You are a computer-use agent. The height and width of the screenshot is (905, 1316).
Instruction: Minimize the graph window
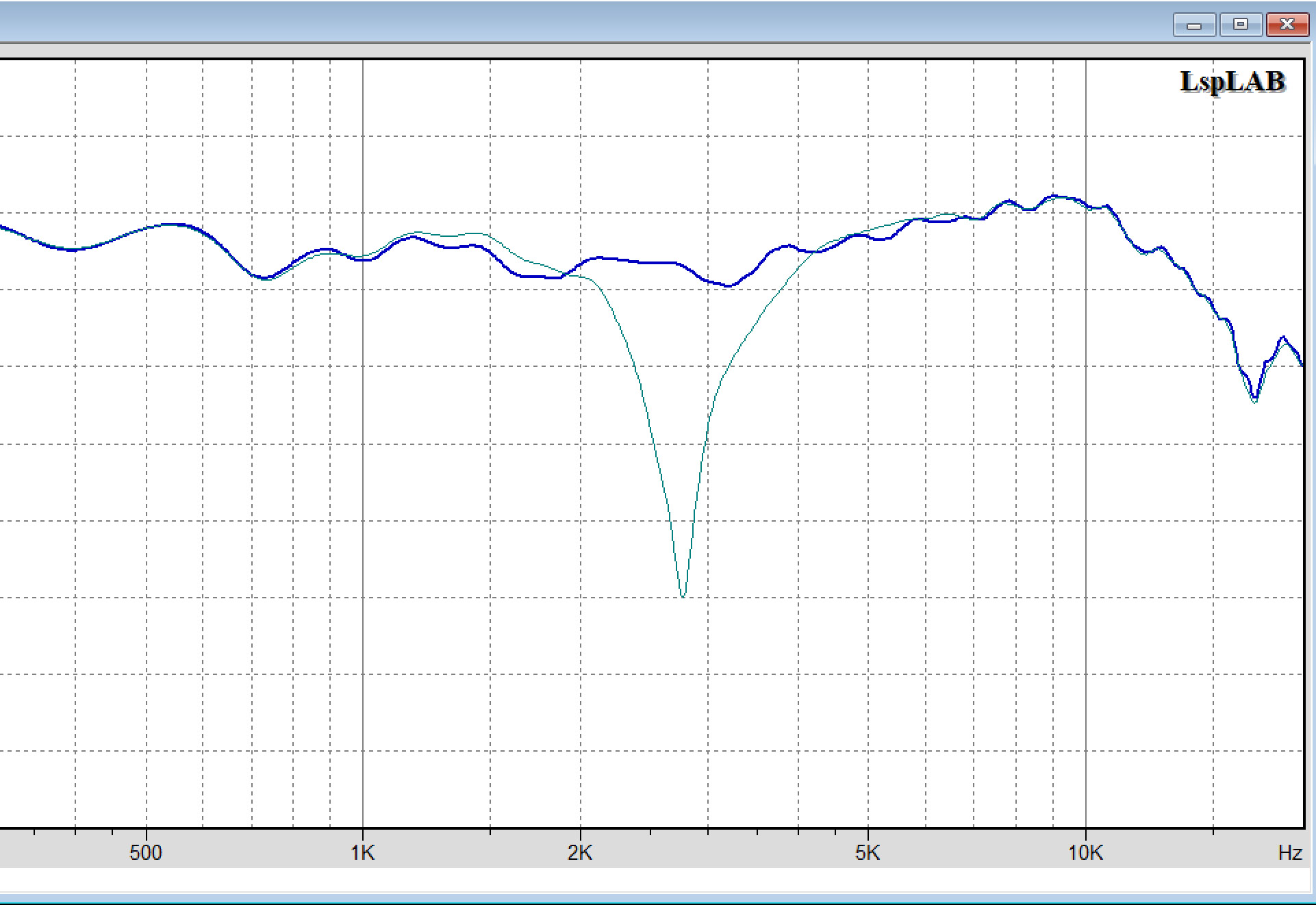[1194, 25]
